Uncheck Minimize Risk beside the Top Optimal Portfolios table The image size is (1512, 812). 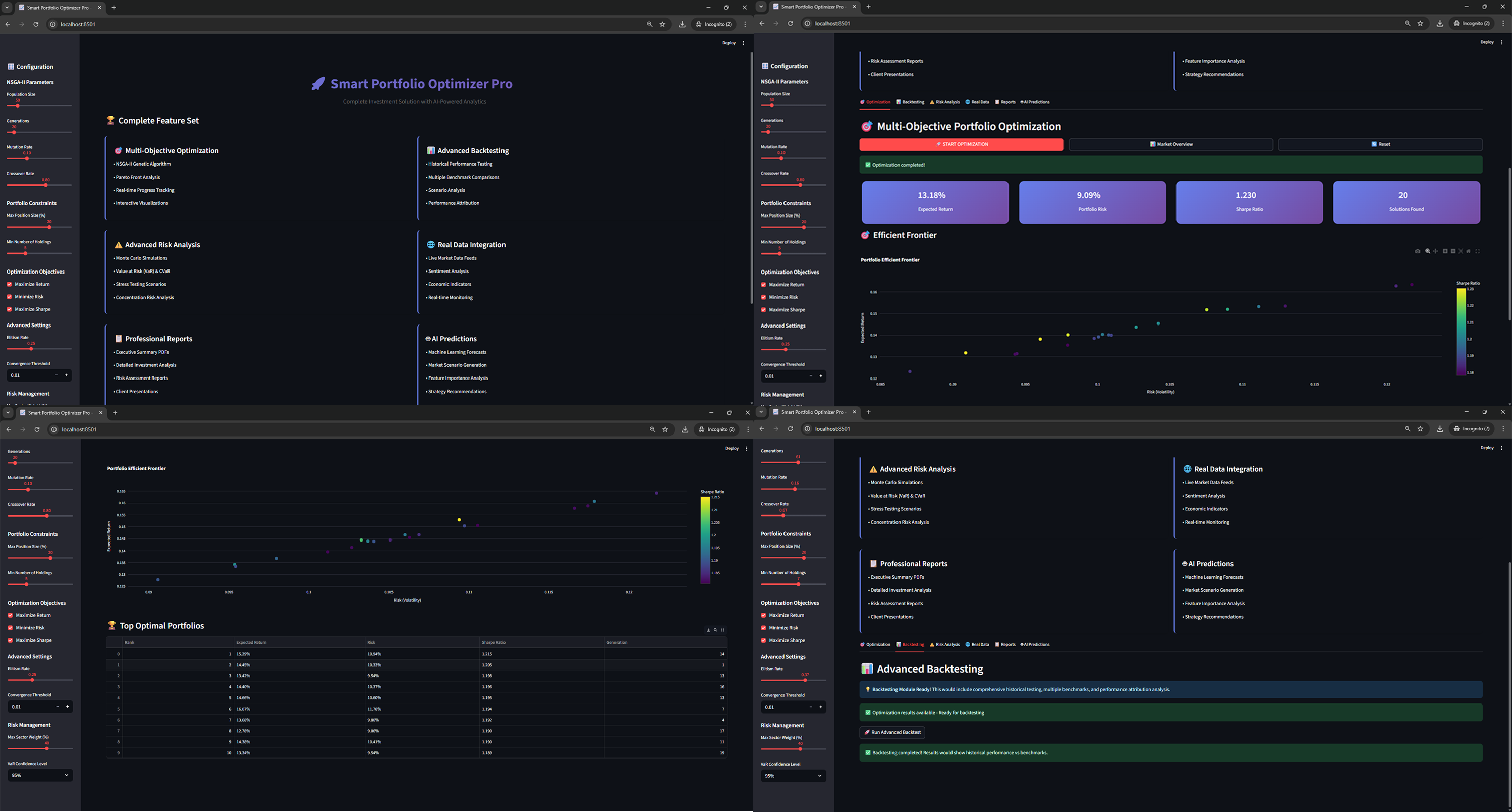(x=10, y=628)
